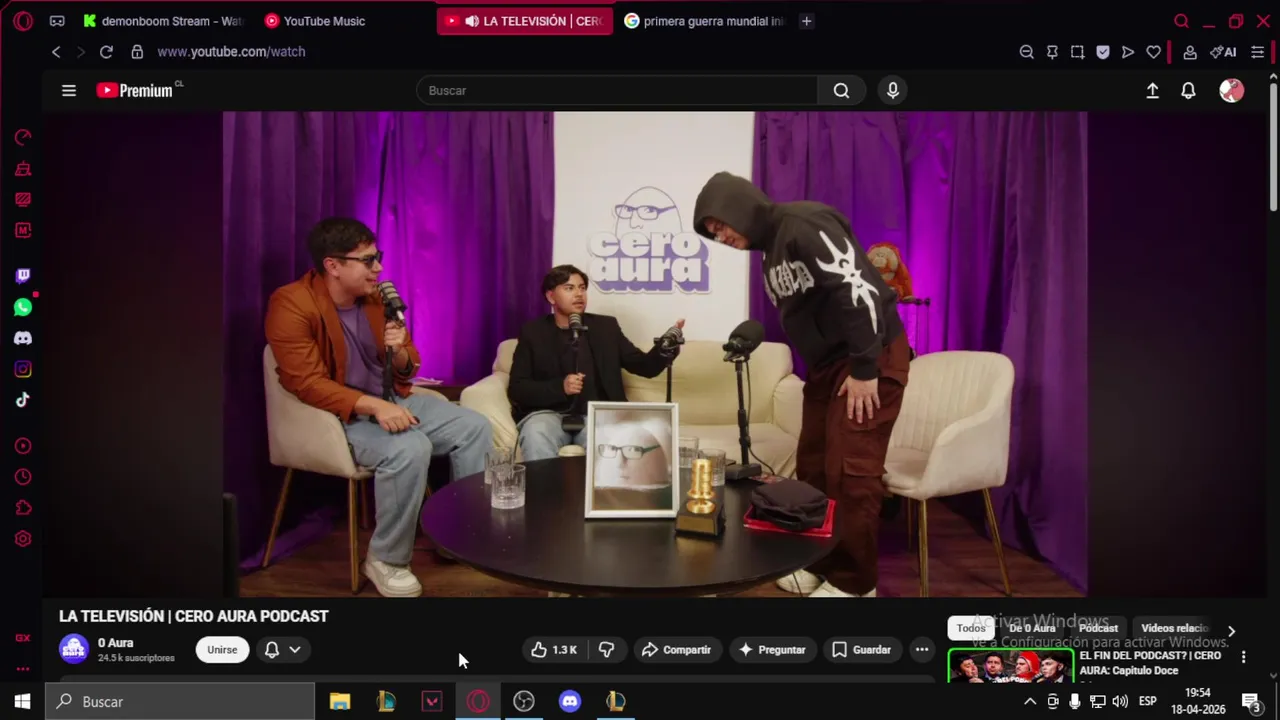1280x720 pixels.
Task: Click the YouTube search magnifier button
Action: [x=841, y=91]
